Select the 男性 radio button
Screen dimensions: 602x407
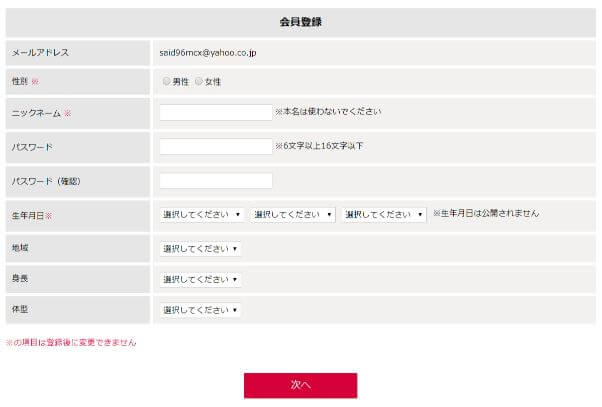(166, 81)
